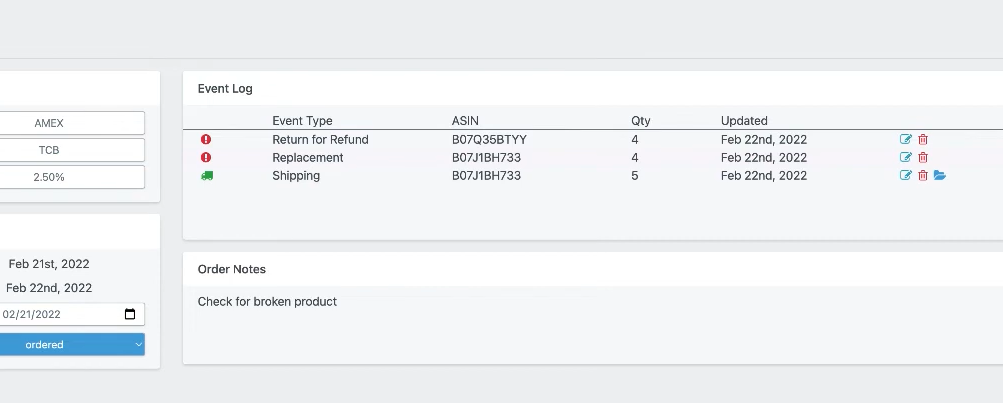Click the Updated column header
This screenshot has width=1003, height=403.
point(744,121)
